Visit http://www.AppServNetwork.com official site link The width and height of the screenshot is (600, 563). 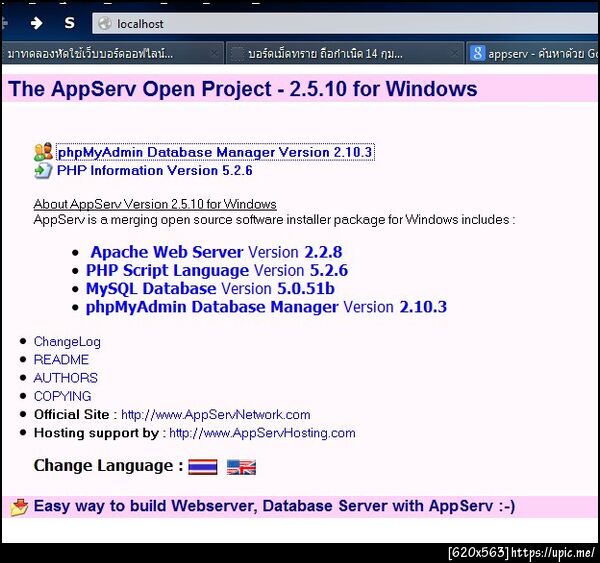pos(216,414)
